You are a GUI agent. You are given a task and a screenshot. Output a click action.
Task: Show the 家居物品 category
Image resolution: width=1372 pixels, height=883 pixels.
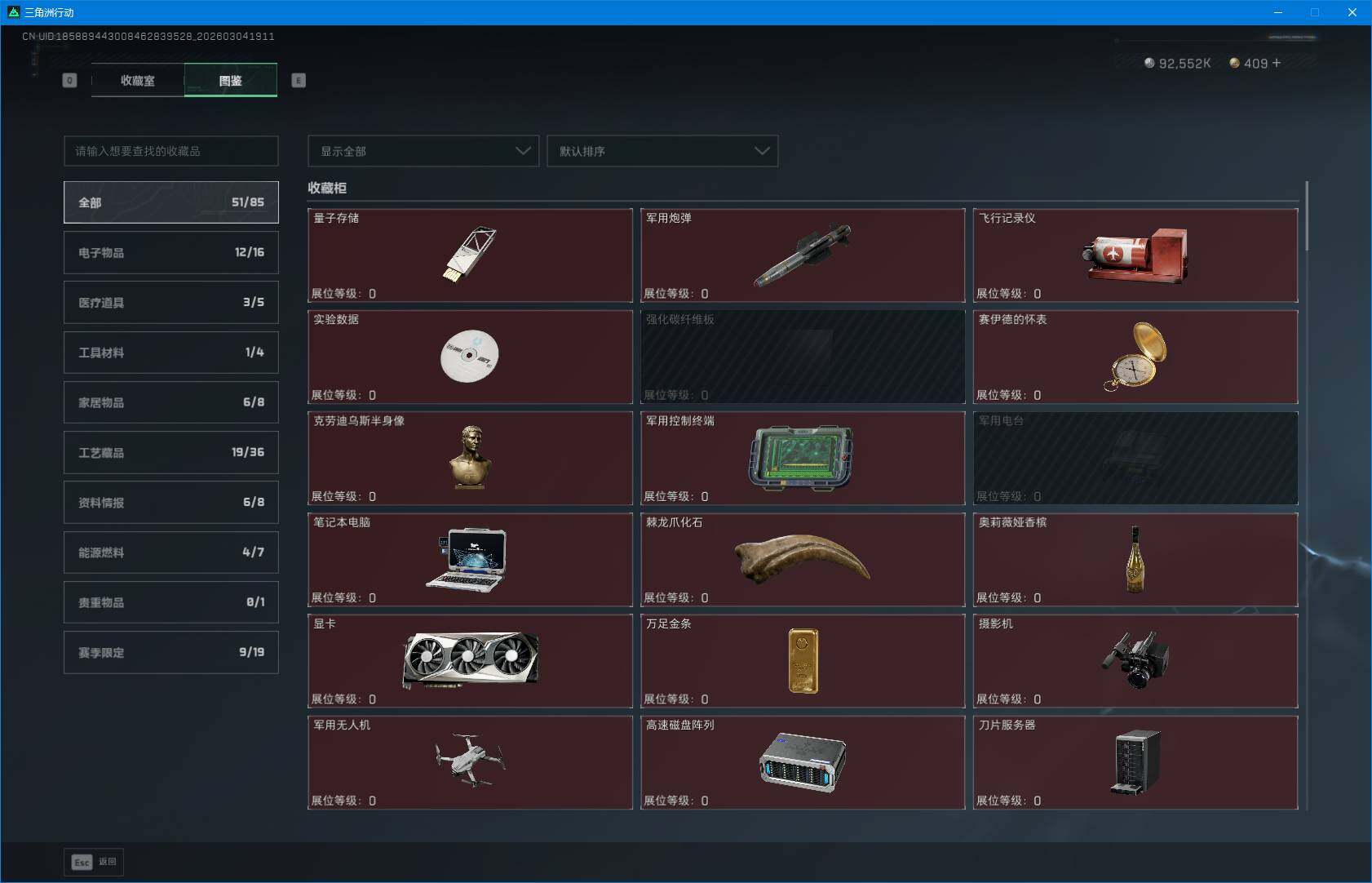point(171,402)
